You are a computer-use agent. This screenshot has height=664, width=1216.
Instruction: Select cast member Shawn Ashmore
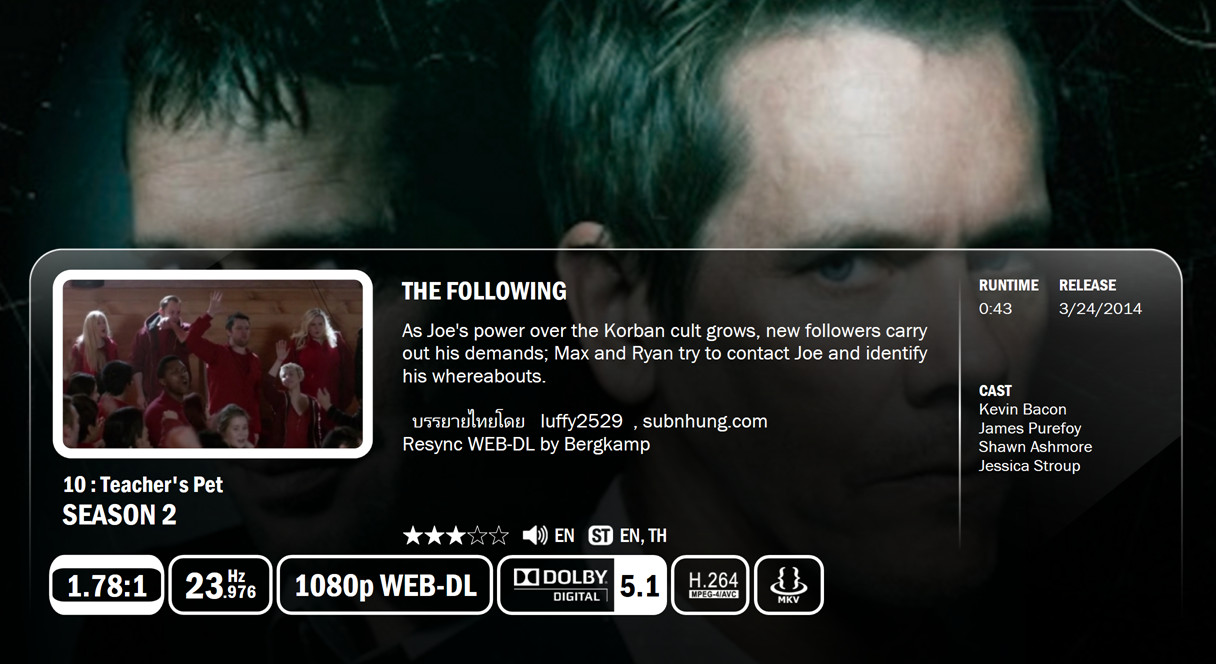[x=1035, y=447]
